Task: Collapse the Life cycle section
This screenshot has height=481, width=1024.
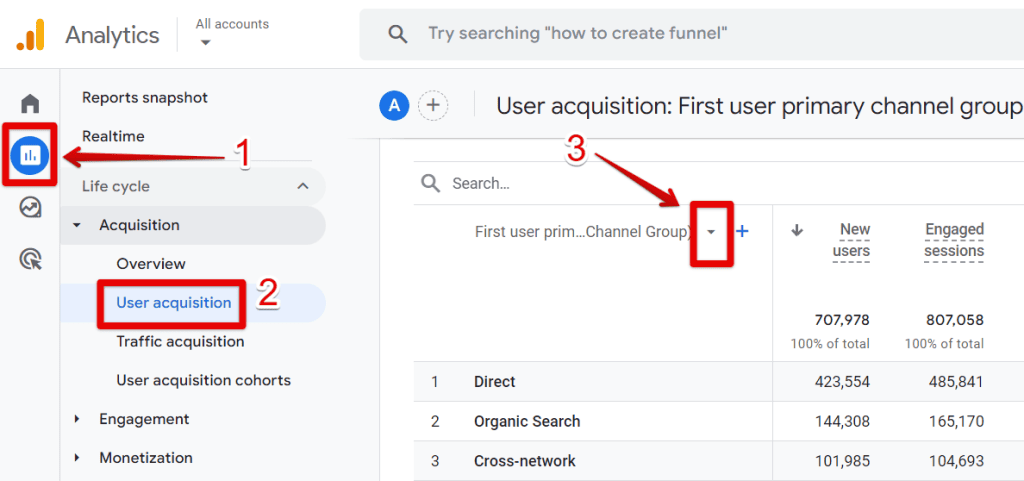Action: pyautogui.click(x=303, y=186)
